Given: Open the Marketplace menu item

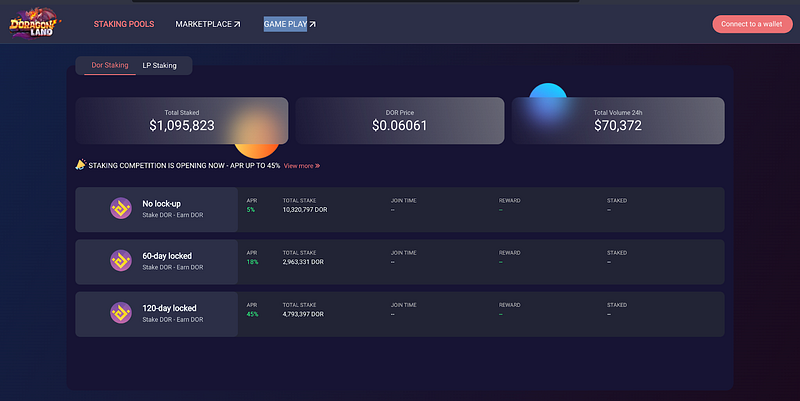Looking at the screenshot, I should (x=204, y=24).
